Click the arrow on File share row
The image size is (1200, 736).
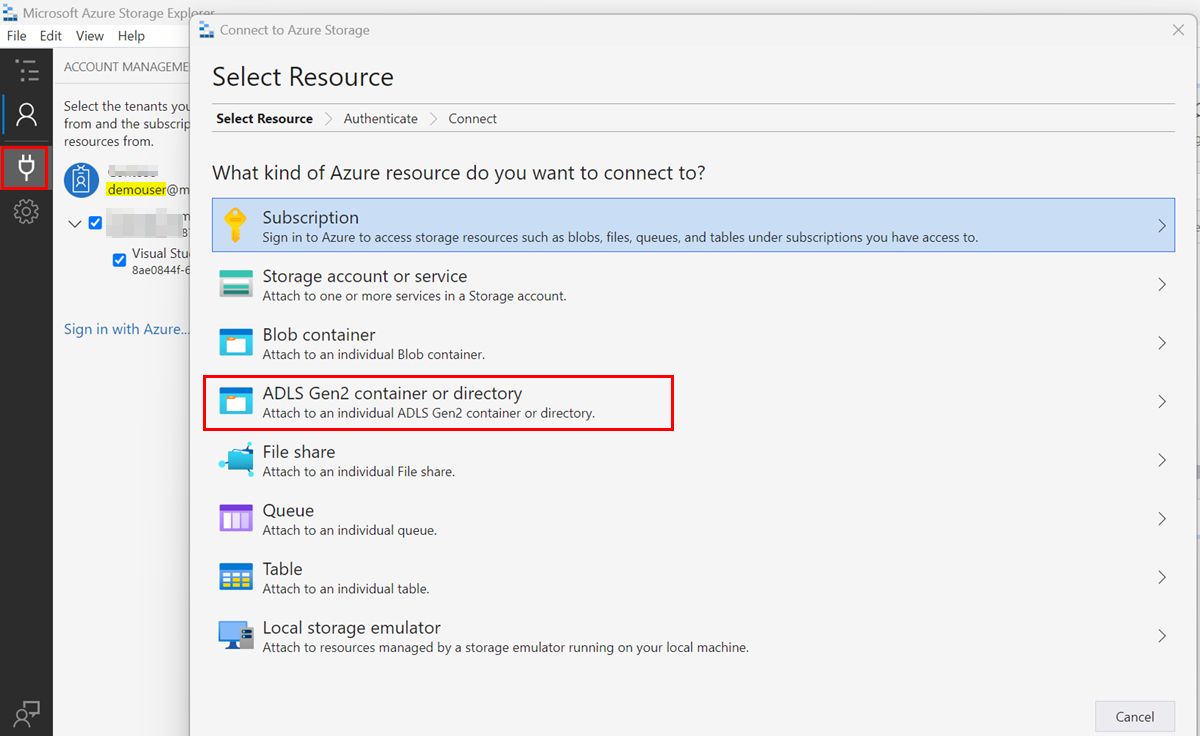(1161, 460)
